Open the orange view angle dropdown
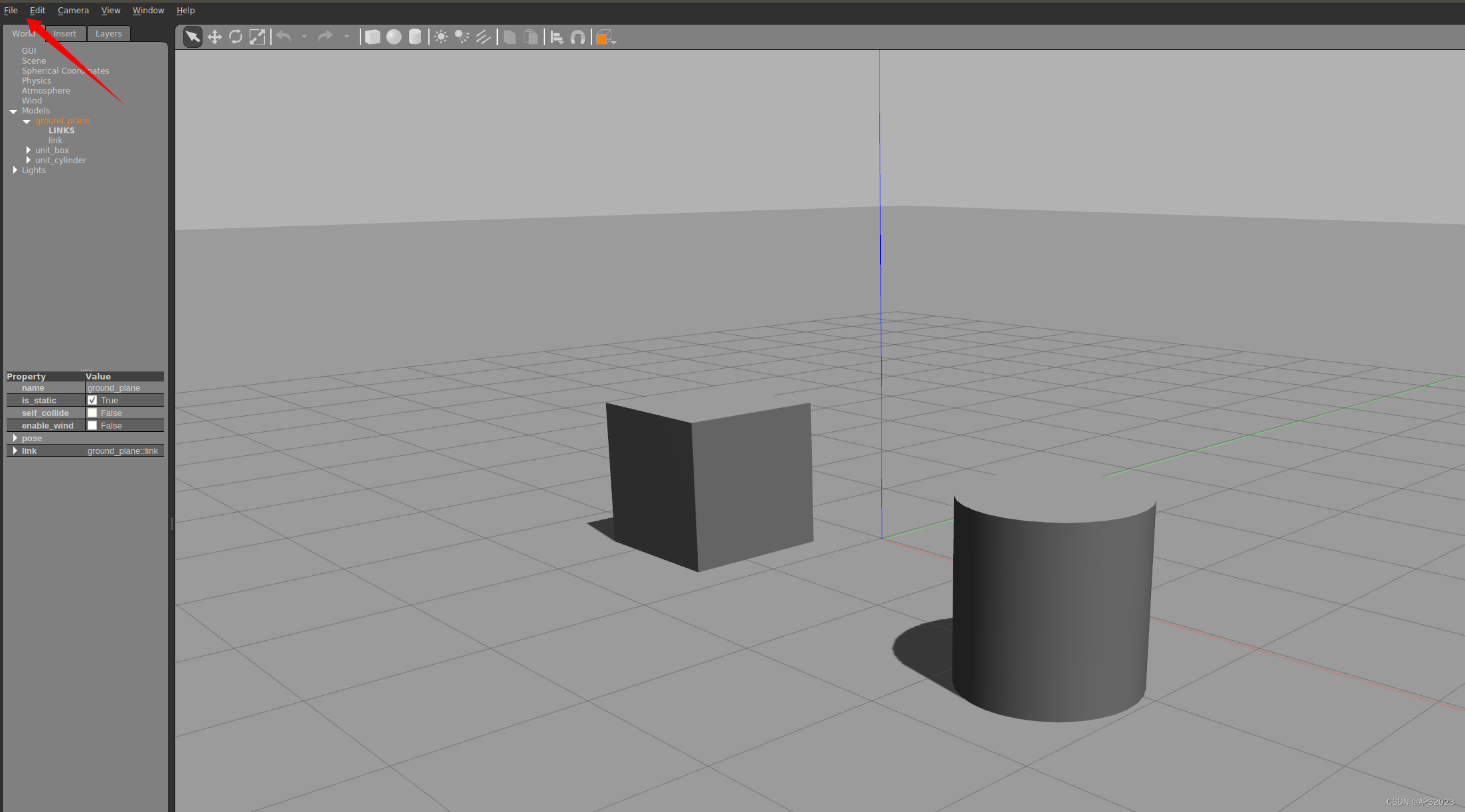 coord(605,38)
